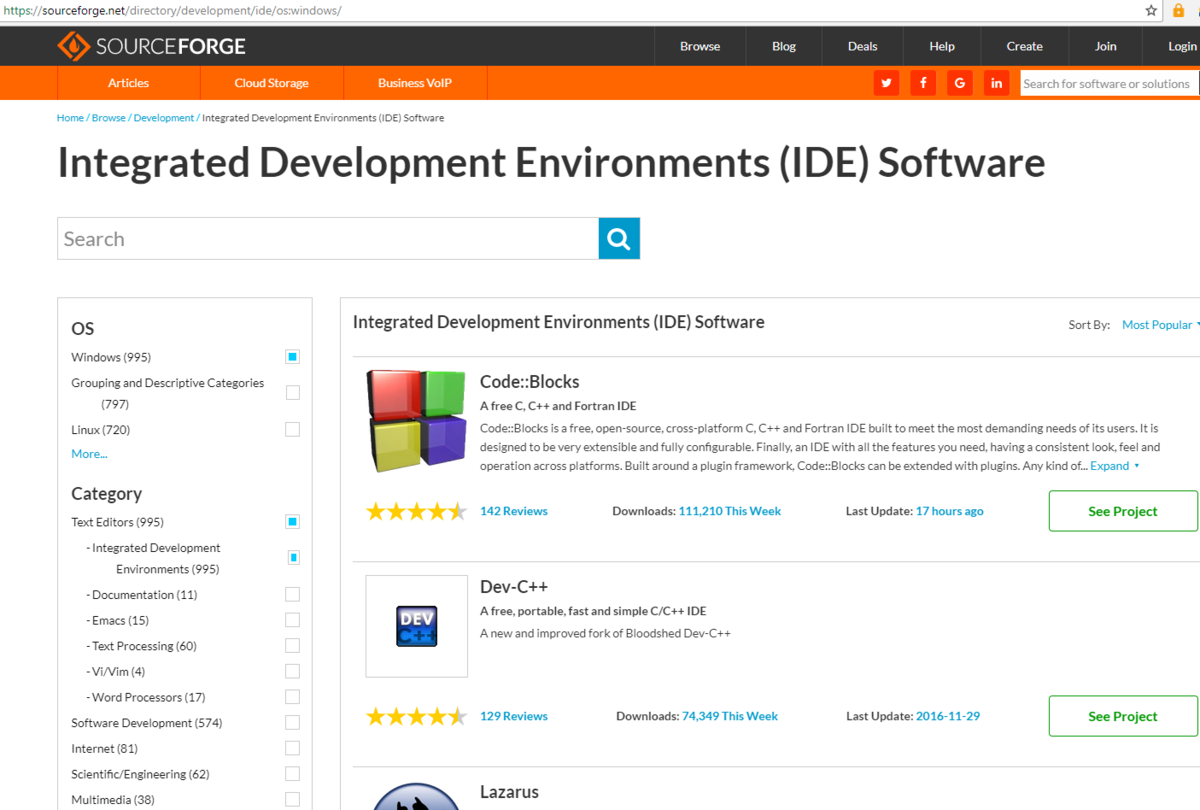This screenshot has height=810, width=1200.
Task: Open the Facebook social icon
Action: [923, 83]
